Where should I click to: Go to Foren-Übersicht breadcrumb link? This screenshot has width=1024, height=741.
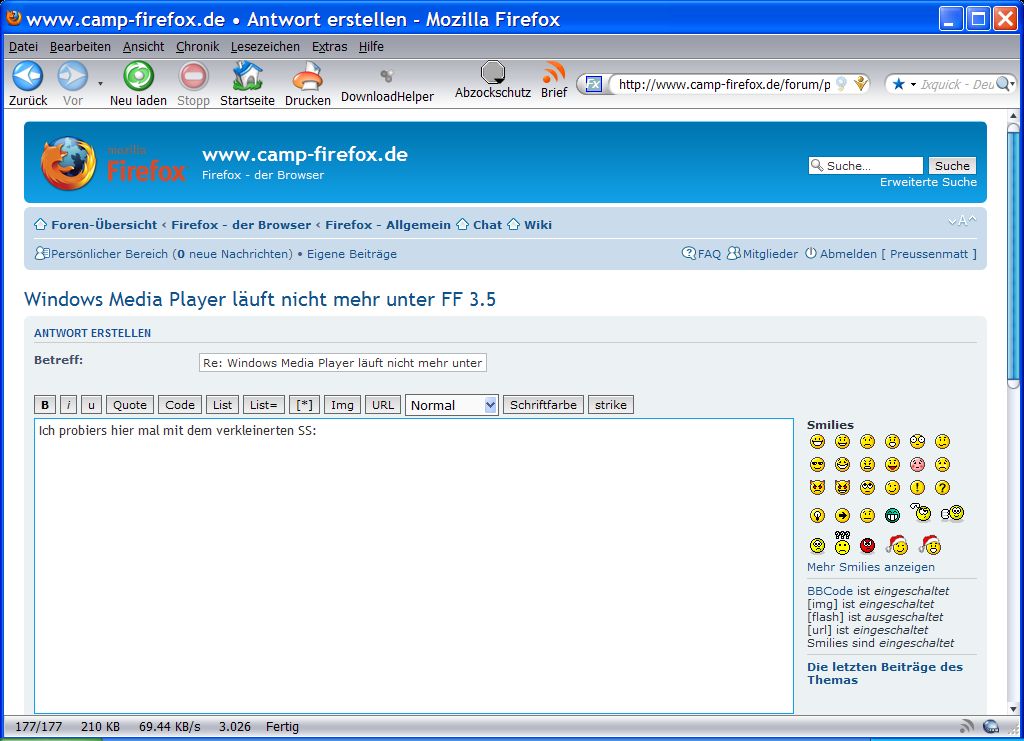click(104, 225)
